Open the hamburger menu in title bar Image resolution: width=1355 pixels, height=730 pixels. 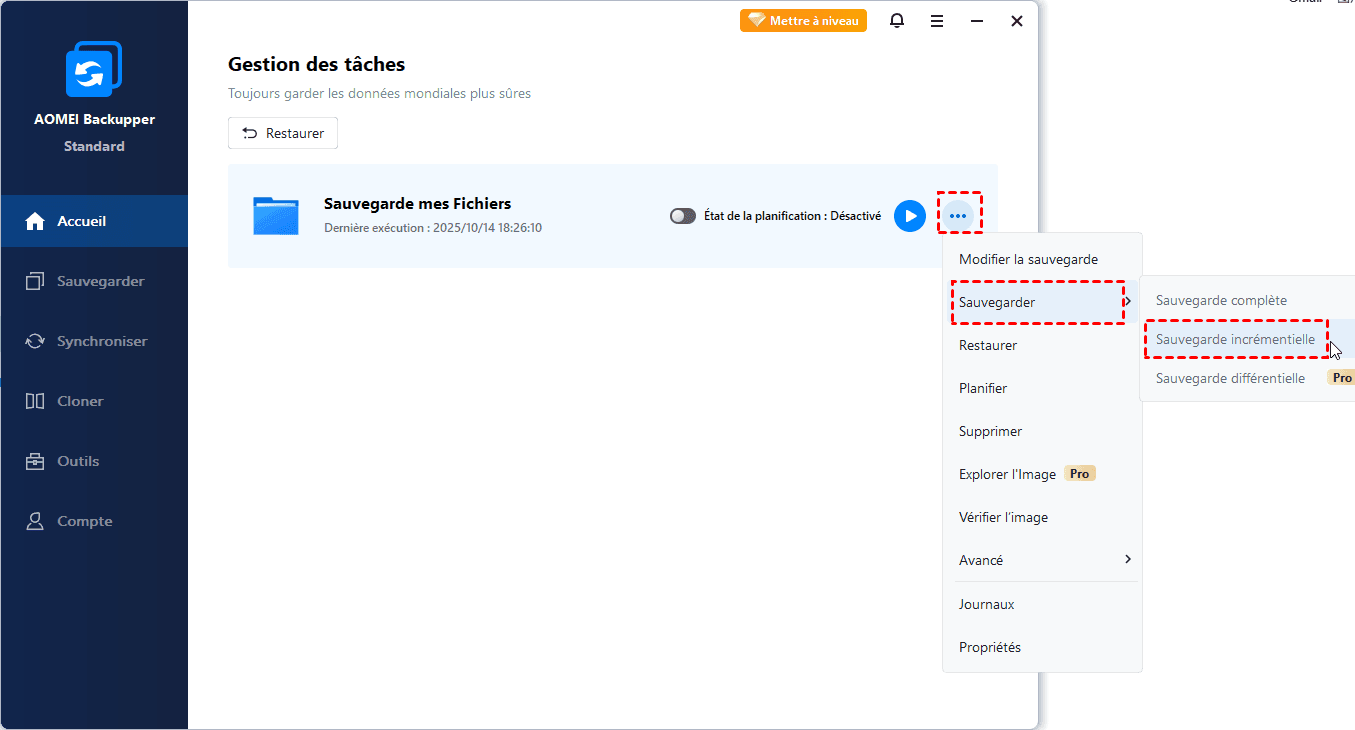click(937, 21)
